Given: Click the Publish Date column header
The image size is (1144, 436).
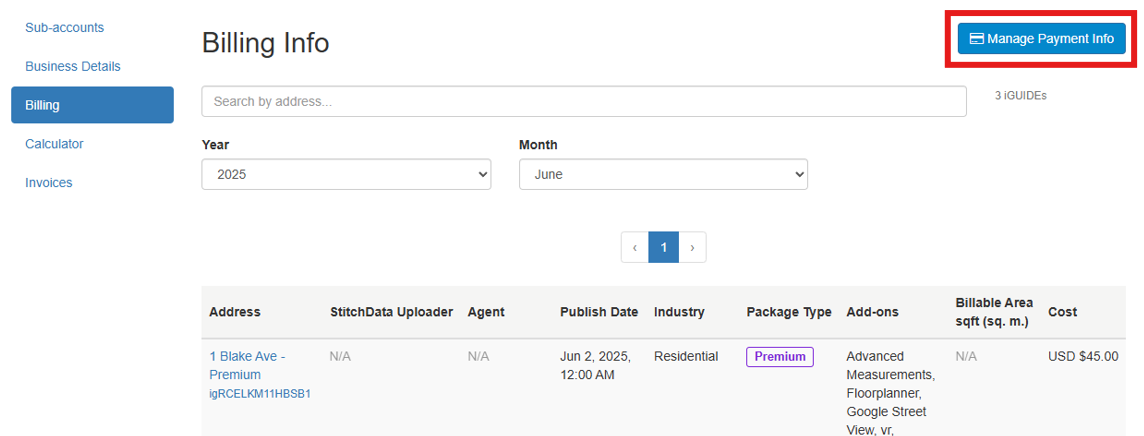Looking at the screenshot, I should [598, 312].
